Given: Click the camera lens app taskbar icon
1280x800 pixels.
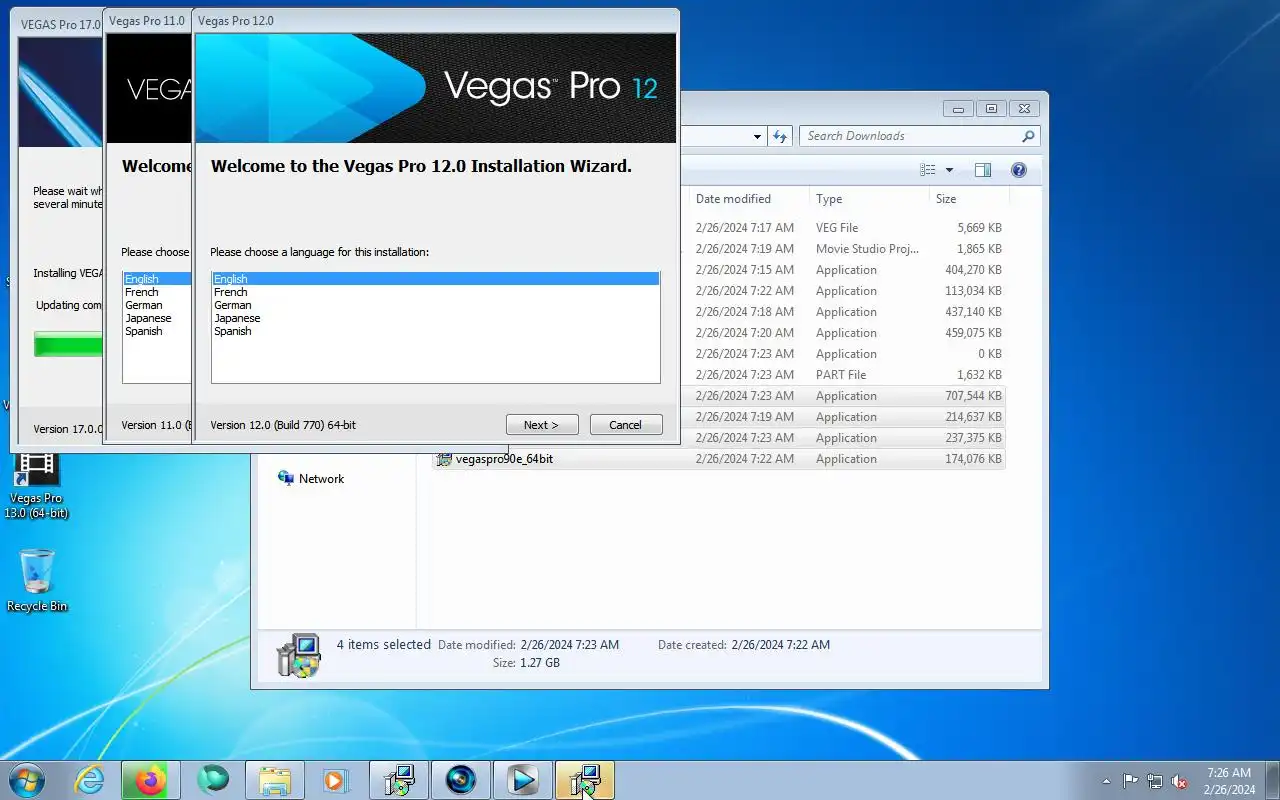Looking at the screenshot, I should 461,780.
